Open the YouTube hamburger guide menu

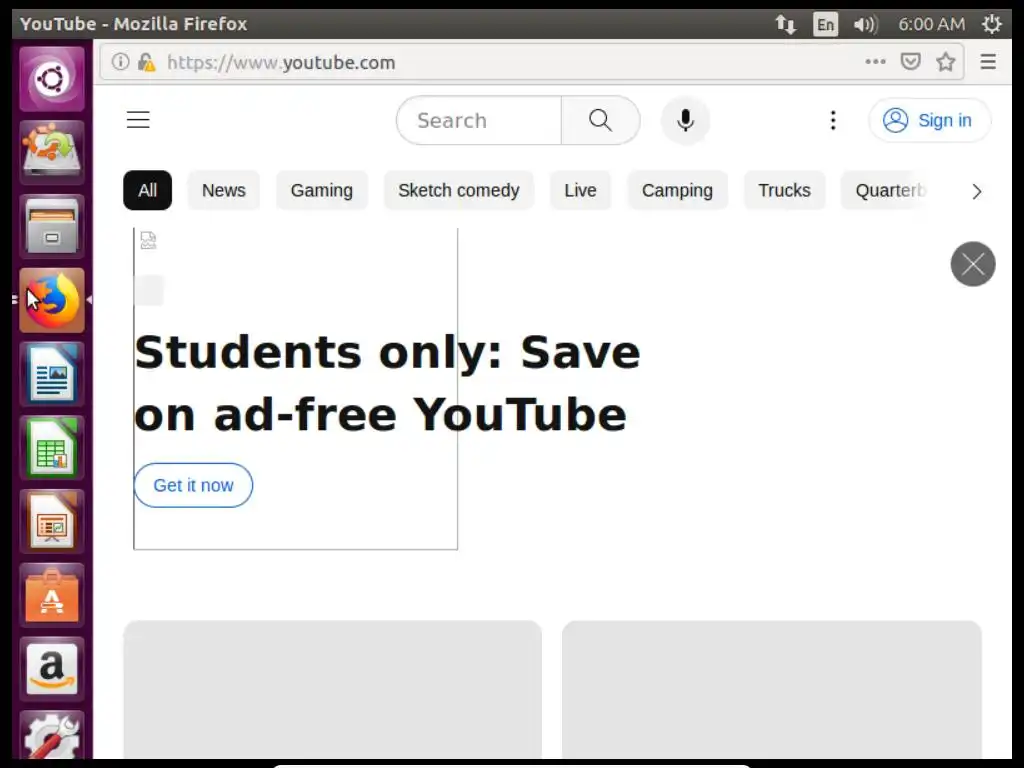(138, 120)
